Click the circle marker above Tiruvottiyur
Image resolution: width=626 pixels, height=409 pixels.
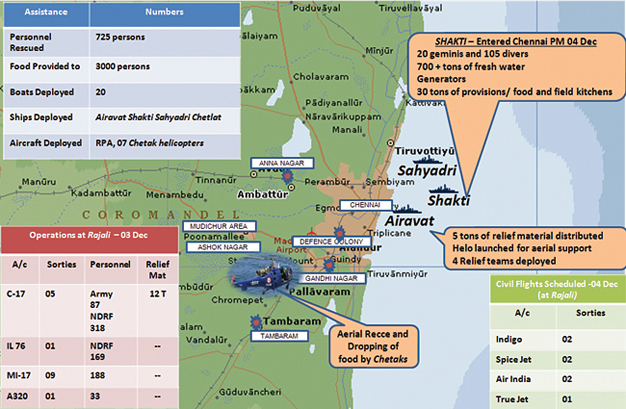pyautogui.click(x=390, y=143)
